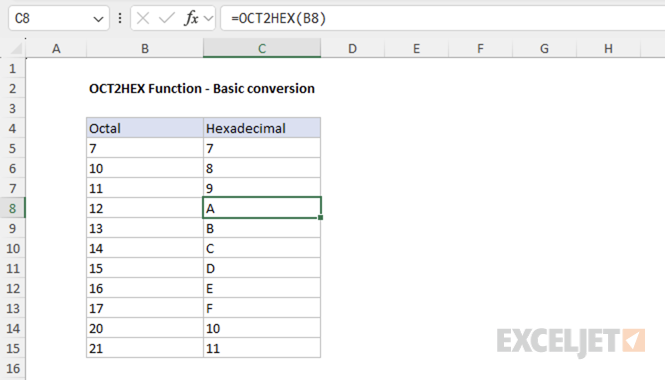
Task: Select row 8 header
Action: pos(12,208)
